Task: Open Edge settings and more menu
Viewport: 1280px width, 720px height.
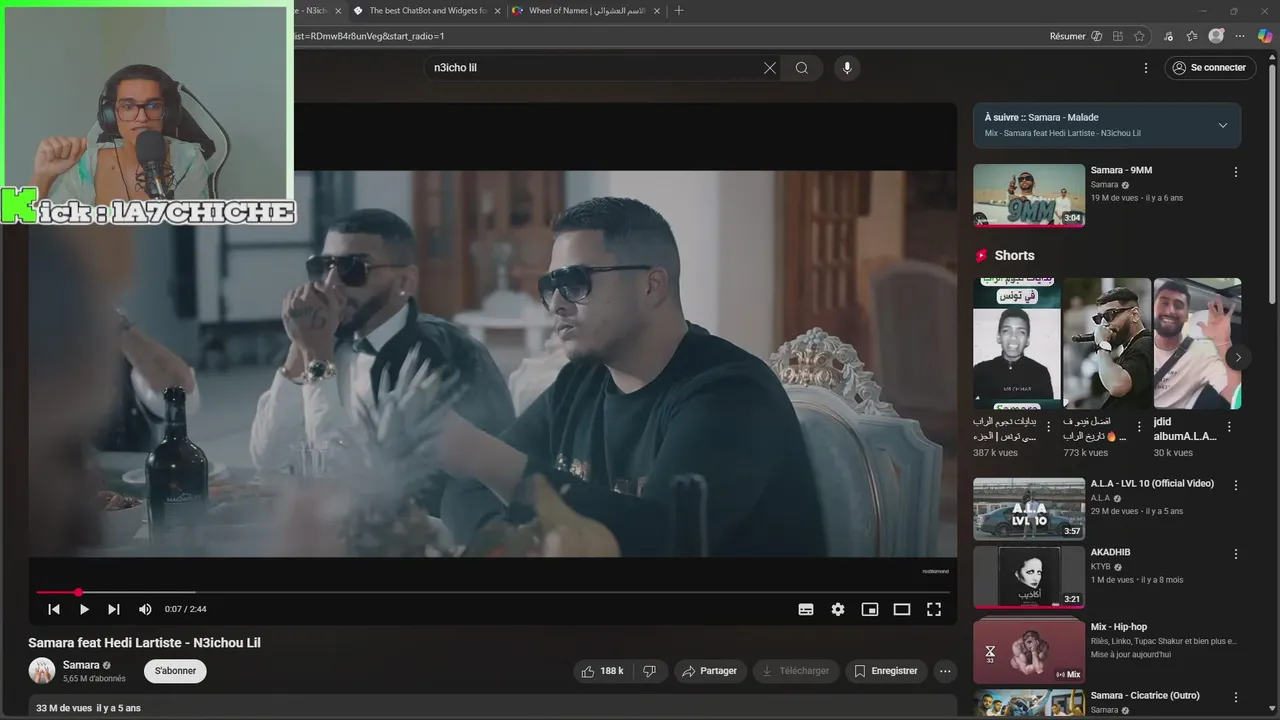Action: [x=1241, y=36]
